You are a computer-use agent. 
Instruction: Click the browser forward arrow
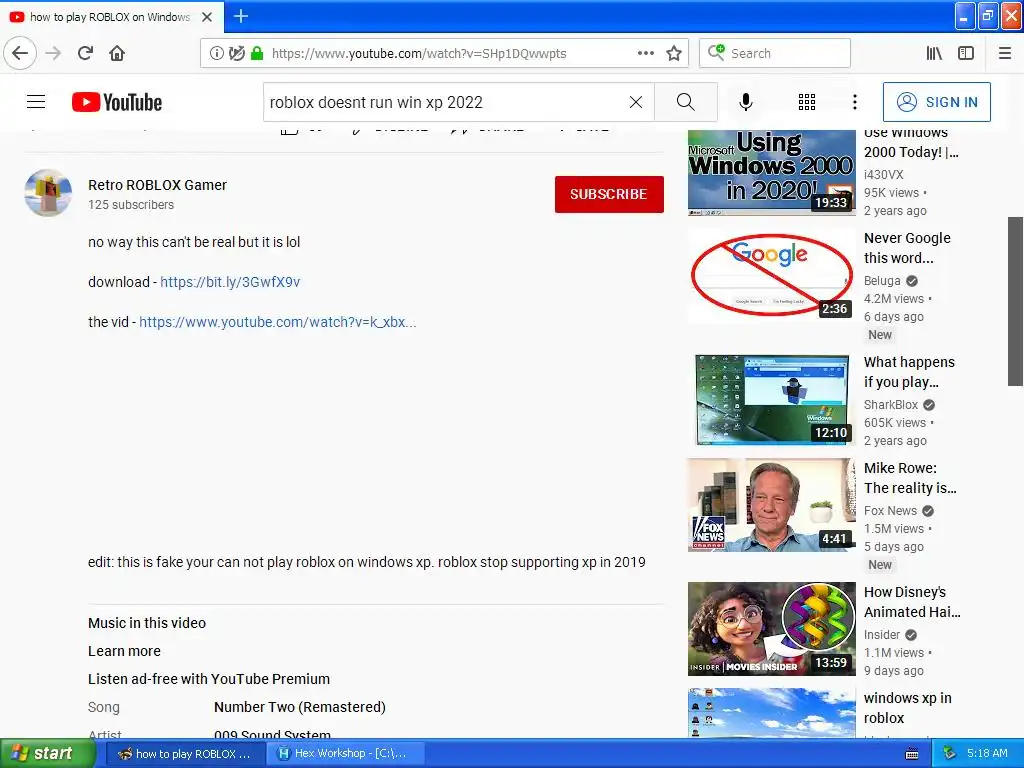pyautogui.click(x=53, y=53)
